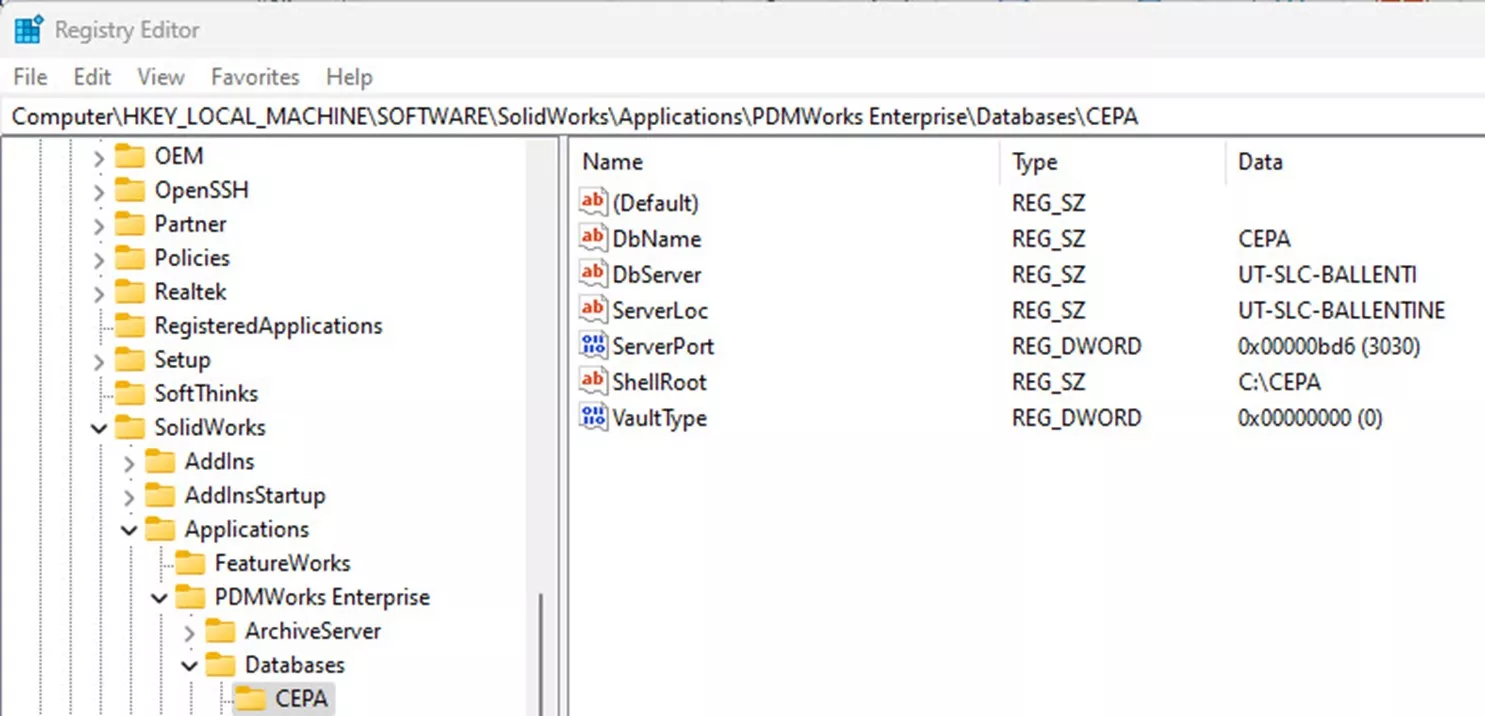Open the Edit menu

(x=91, y=77)
